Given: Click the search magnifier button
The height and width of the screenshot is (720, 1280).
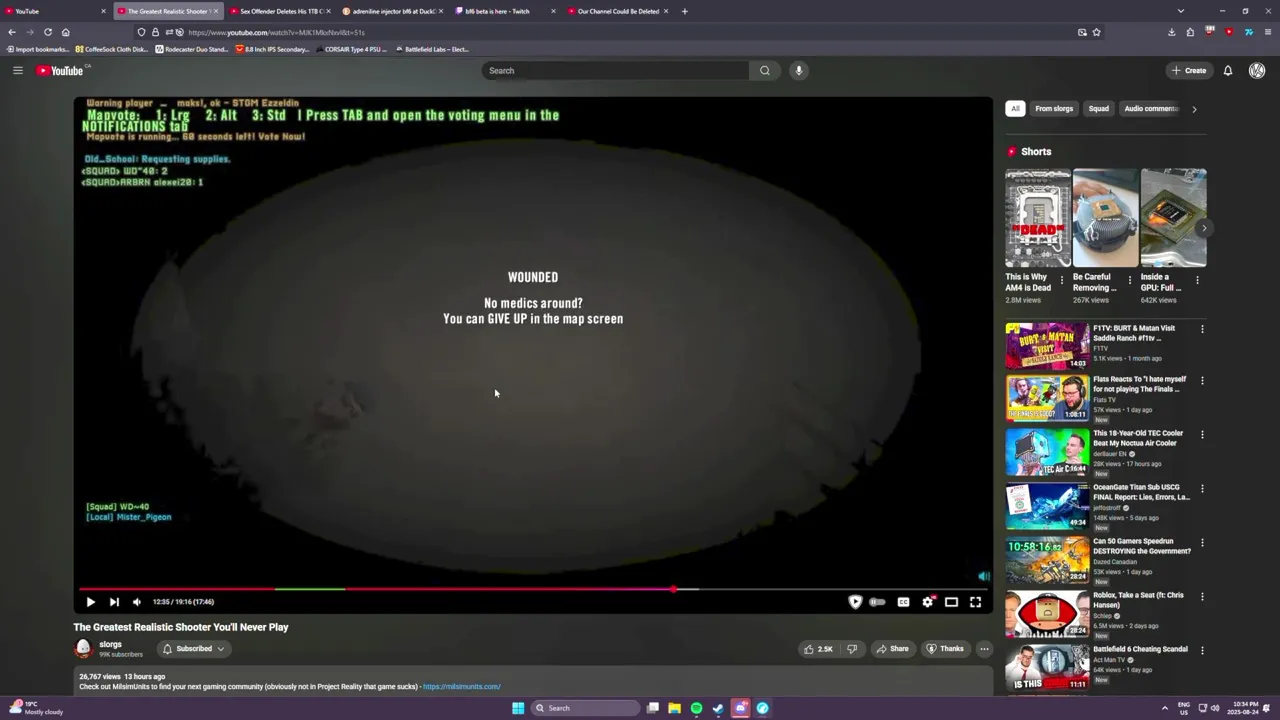Looking at the screenshot, I should [765, 70].
